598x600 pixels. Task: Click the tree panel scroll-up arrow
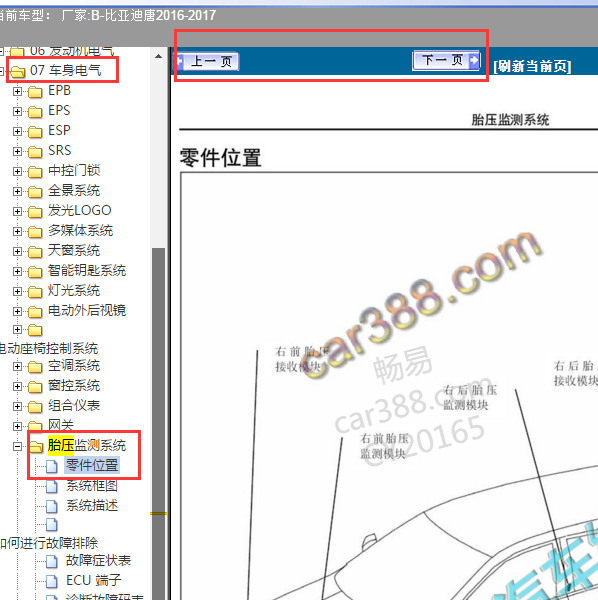(158, 56)
